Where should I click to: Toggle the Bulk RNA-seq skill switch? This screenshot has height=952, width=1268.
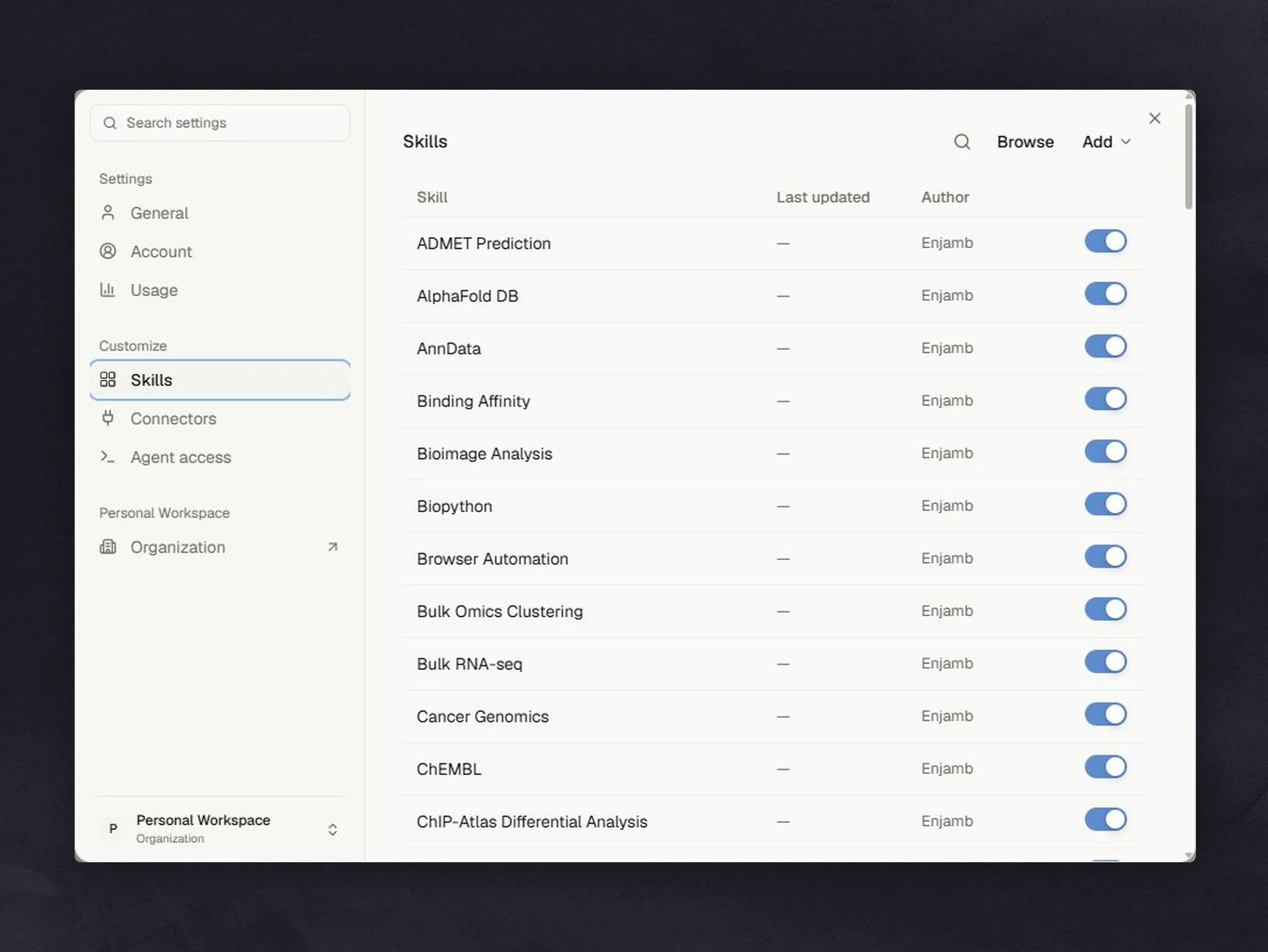click(x=1106, y=662)
